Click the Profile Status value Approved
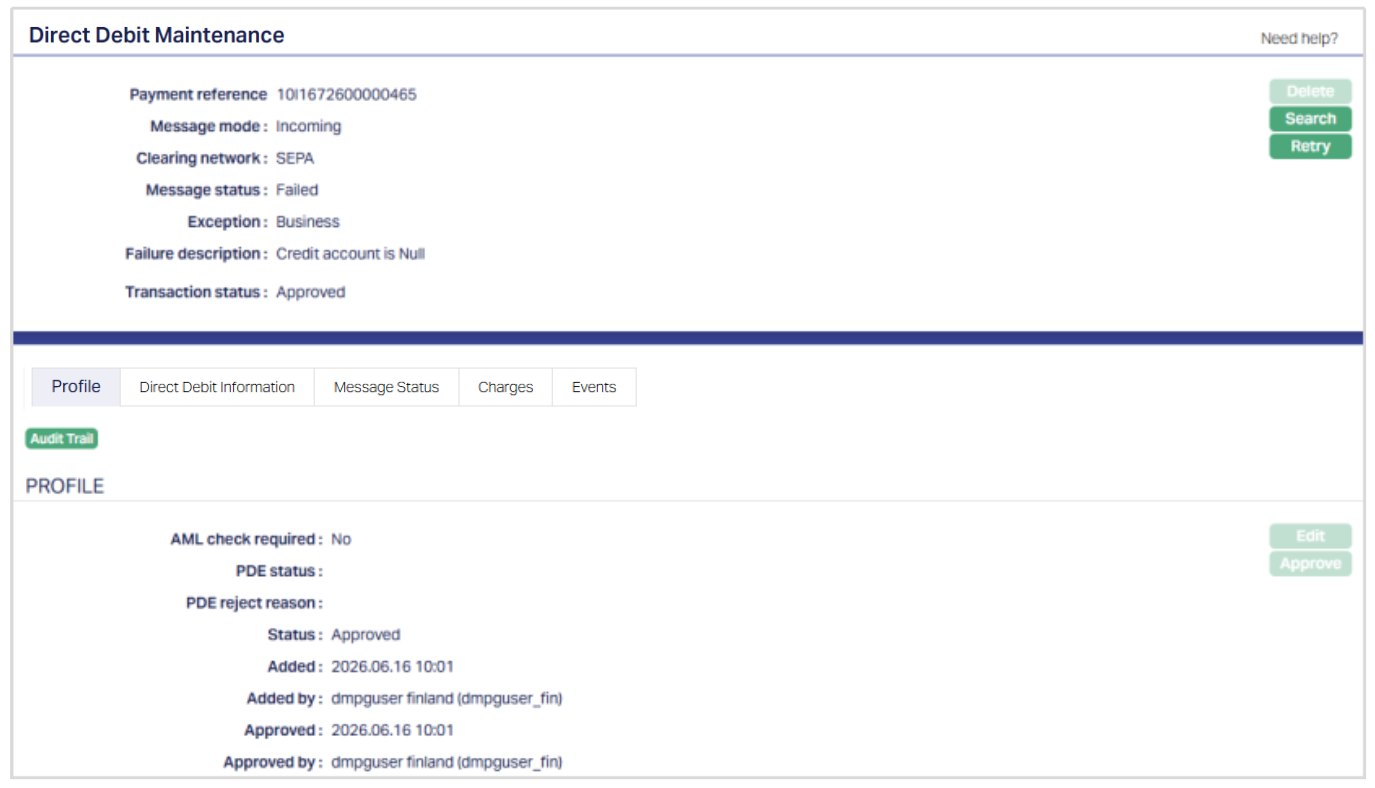Image resolution: width=1375 pixels, height=788 pixels. [x=365, y=635]
